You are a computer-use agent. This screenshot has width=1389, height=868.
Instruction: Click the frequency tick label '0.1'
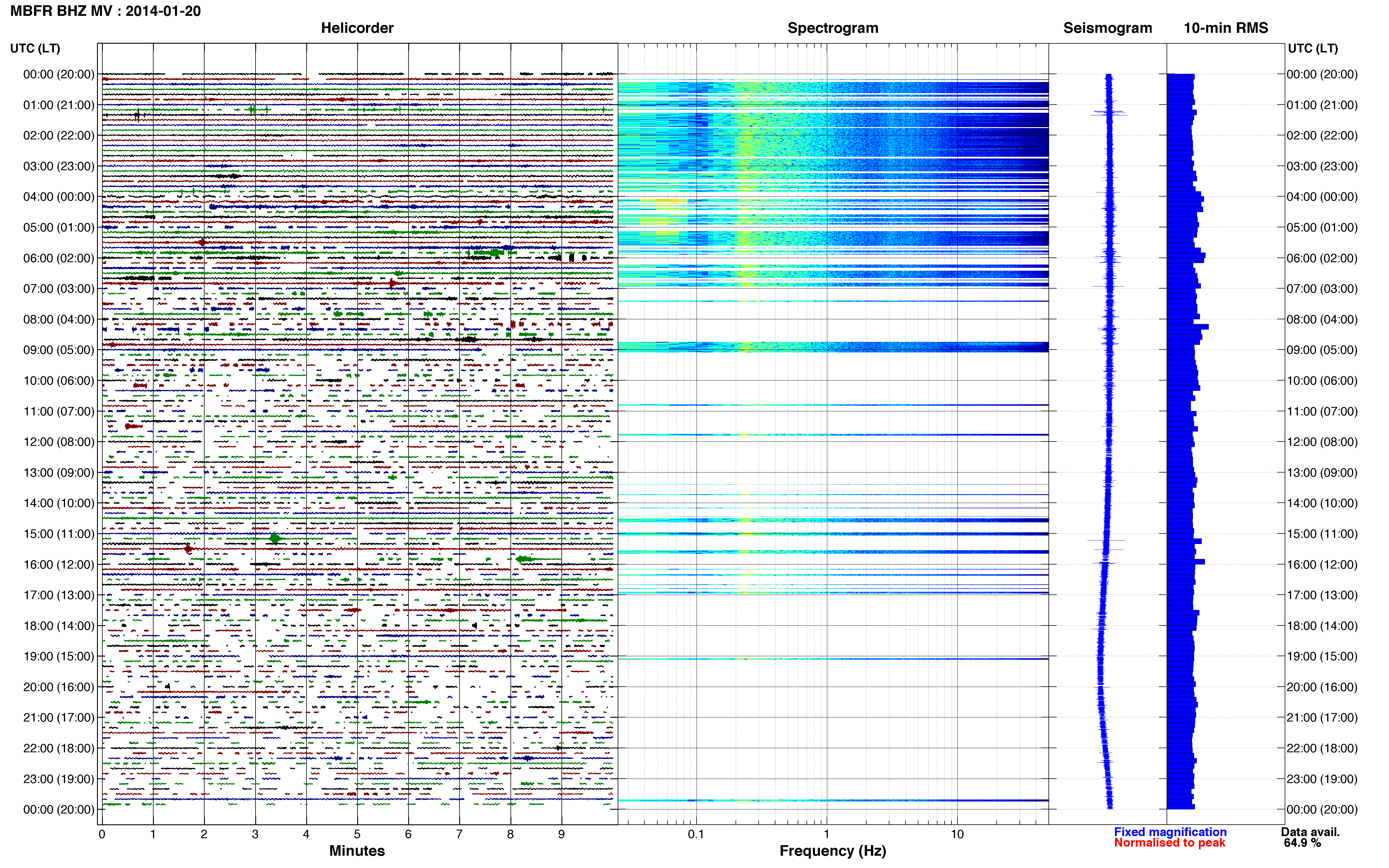tap(696, 834)
